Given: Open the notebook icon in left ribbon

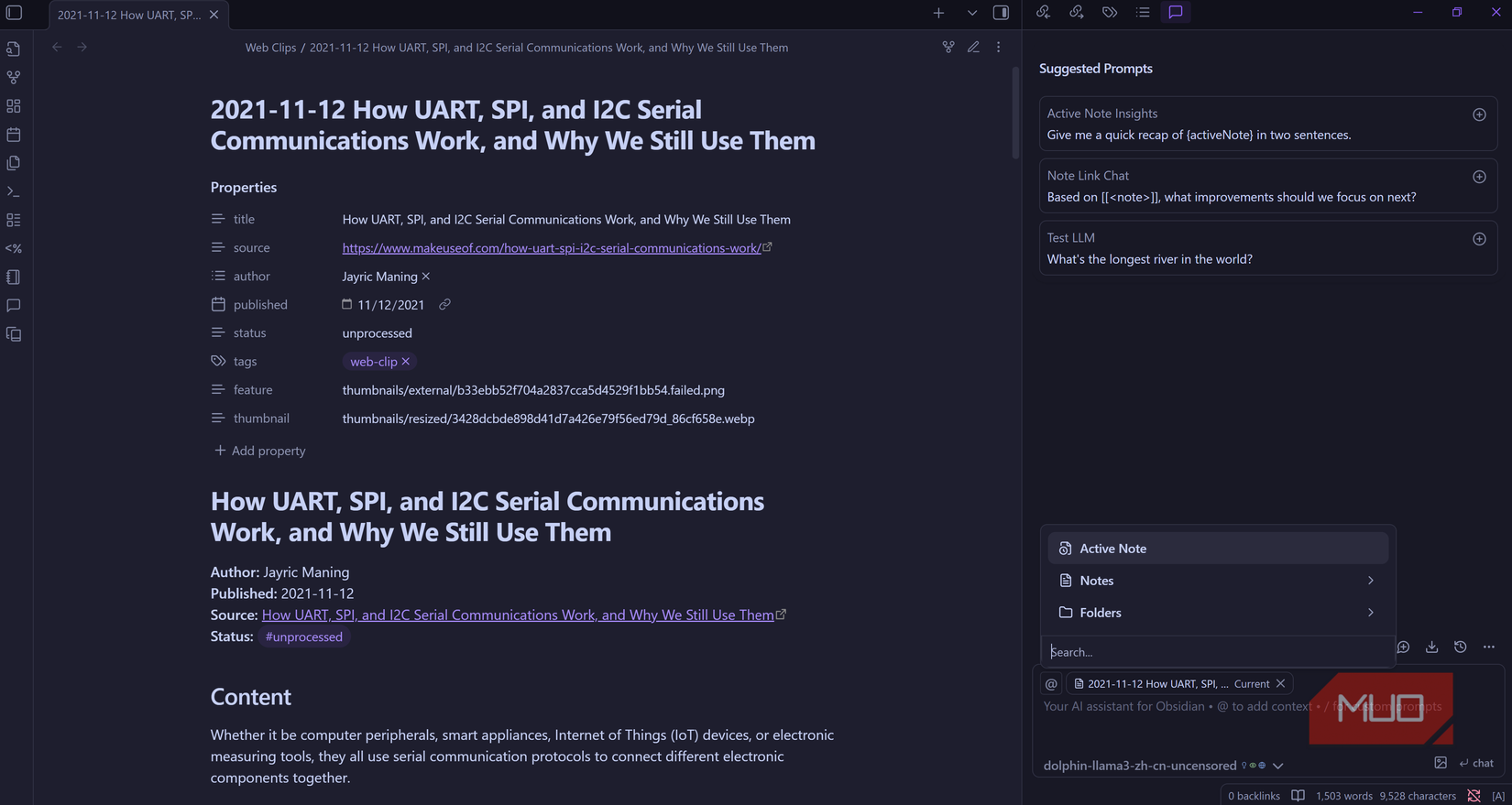Looking at the screenshot, I should tap(14, 277).
